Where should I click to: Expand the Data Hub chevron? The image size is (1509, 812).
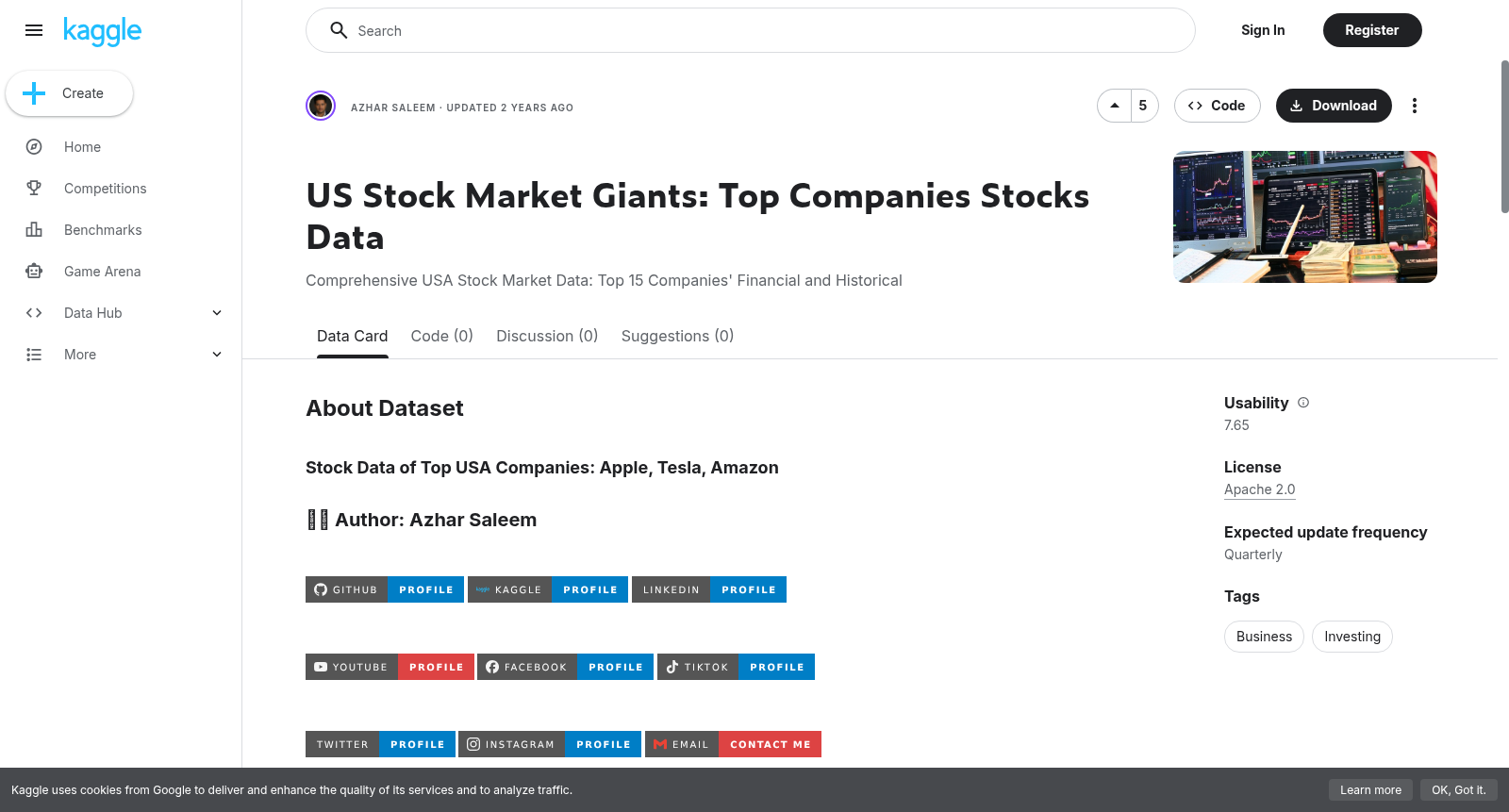coord(217,313)
